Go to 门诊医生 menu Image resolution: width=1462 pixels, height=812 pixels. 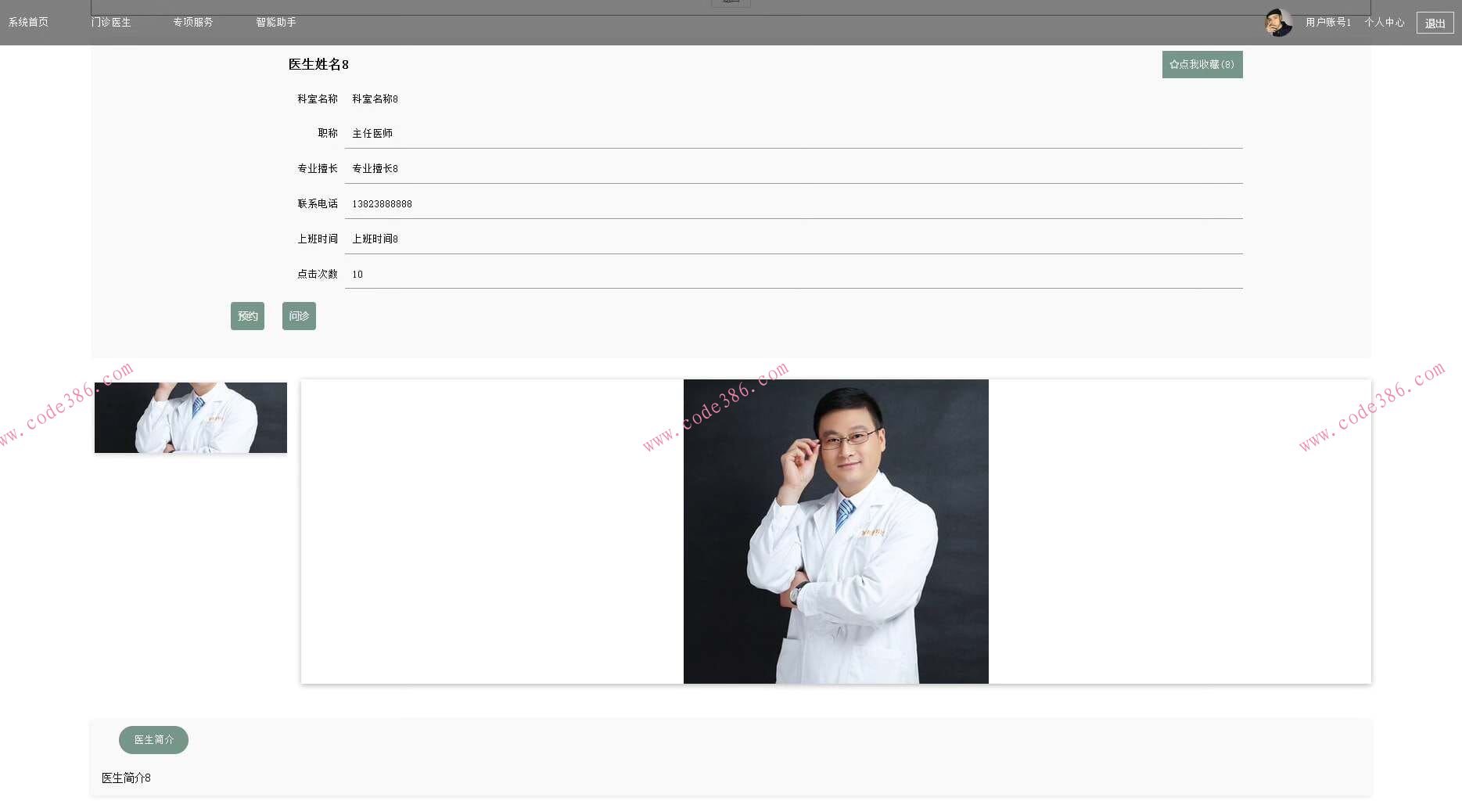(x=111, y=22)
